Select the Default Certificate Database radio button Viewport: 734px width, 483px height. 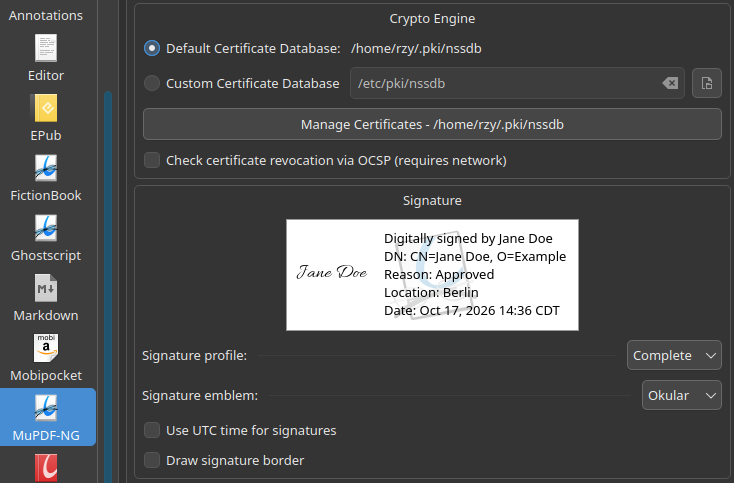click(152, 48)
